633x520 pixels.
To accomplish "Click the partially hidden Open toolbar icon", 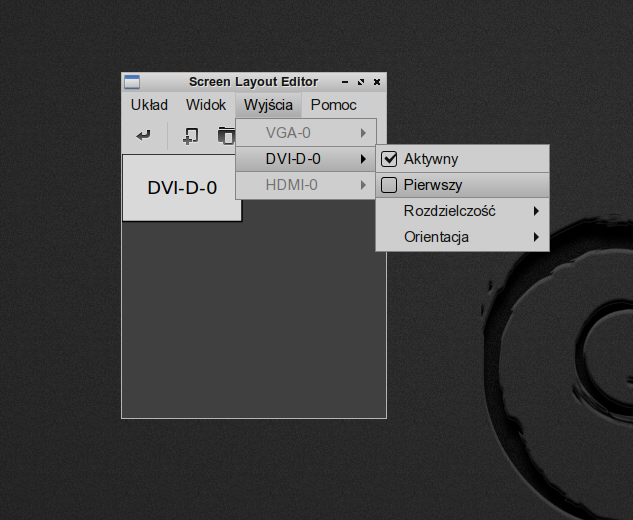I will pyautogui.click(x=226, y=136).
